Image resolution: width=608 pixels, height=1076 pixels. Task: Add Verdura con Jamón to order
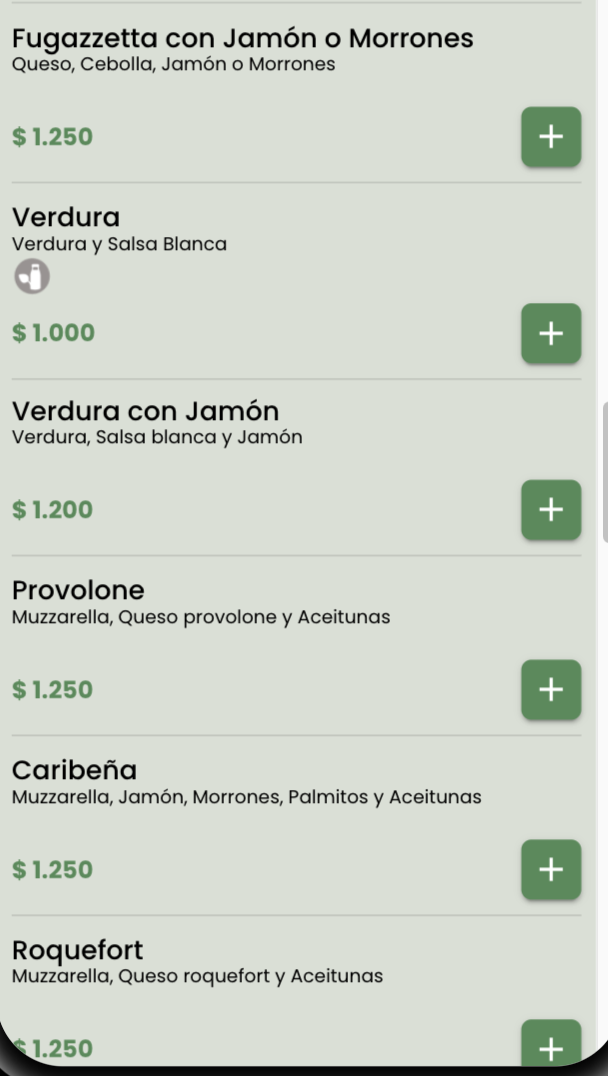(550, 510)
